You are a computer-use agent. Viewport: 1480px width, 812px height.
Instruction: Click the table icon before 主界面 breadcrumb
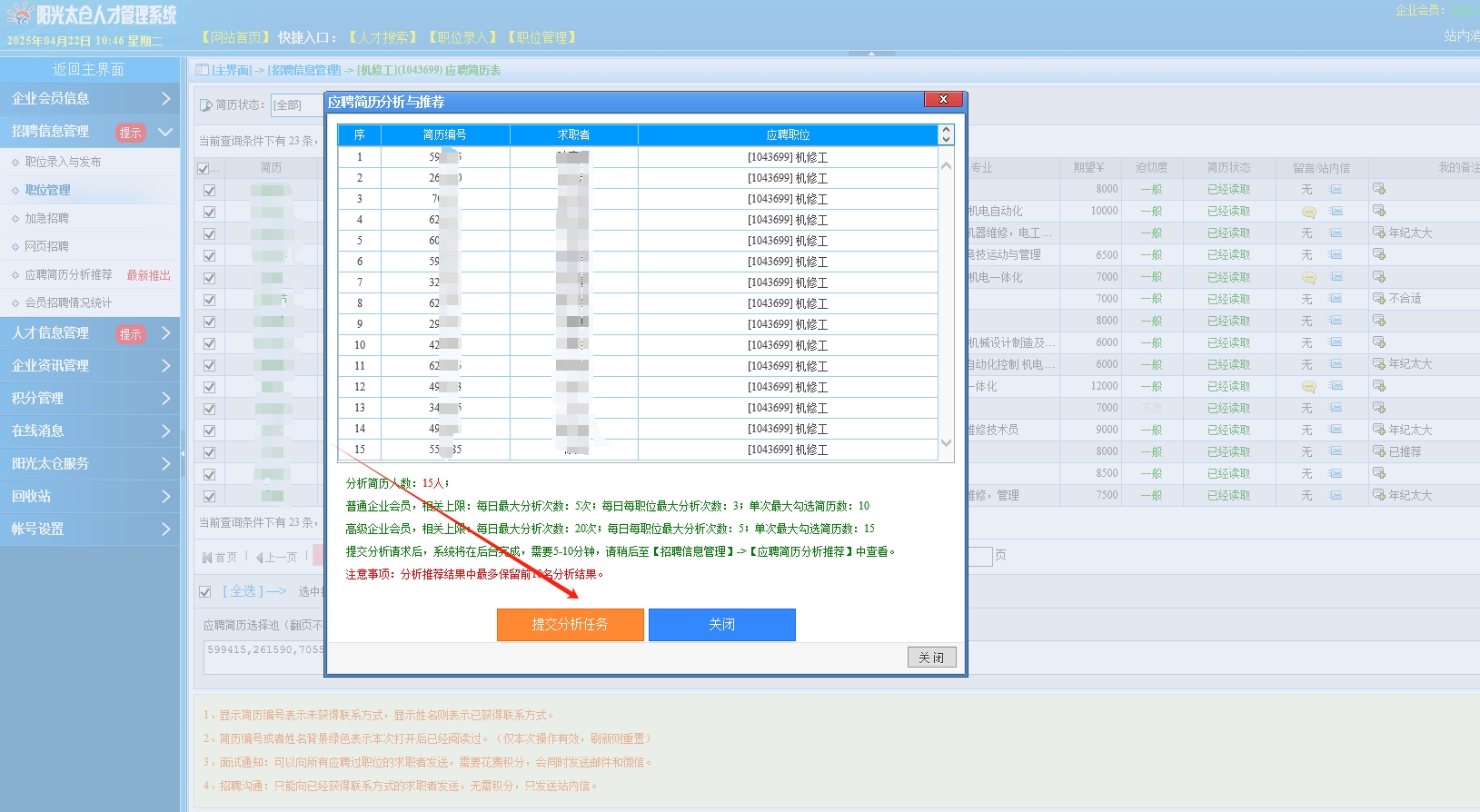203,70
